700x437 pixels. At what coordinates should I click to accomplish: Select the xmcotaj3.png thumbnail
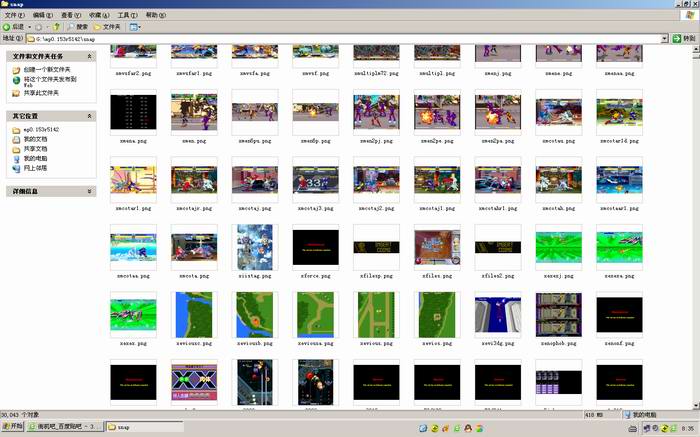click(x=316, y=180)
